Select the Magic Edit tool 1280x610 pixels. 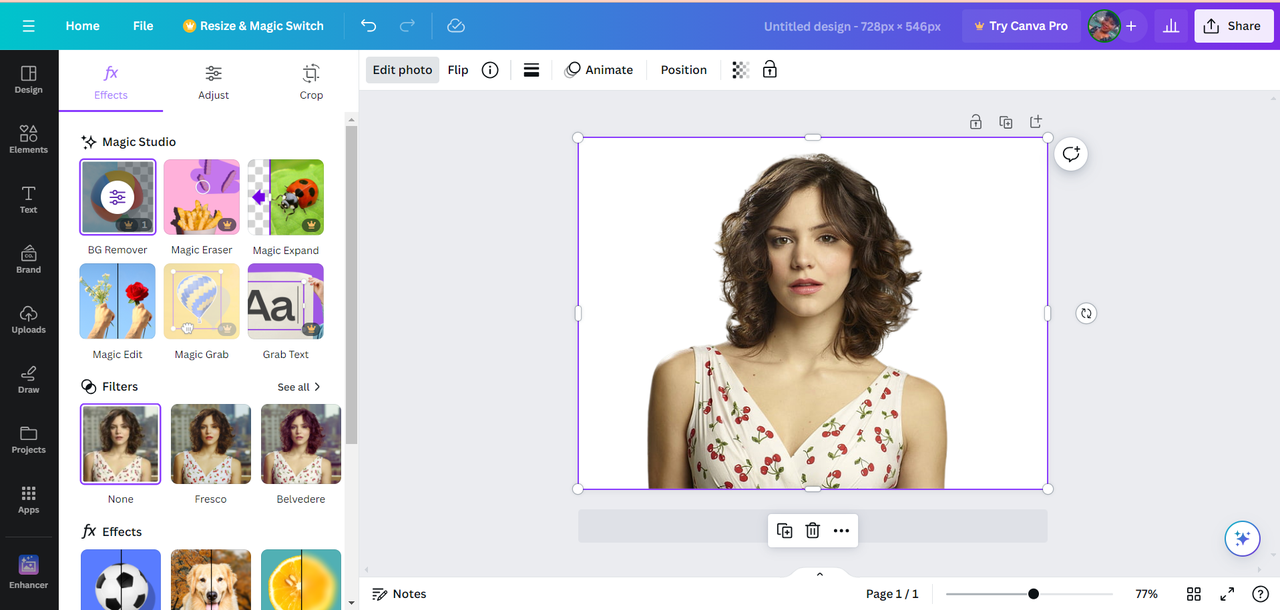tap(118, 301)
